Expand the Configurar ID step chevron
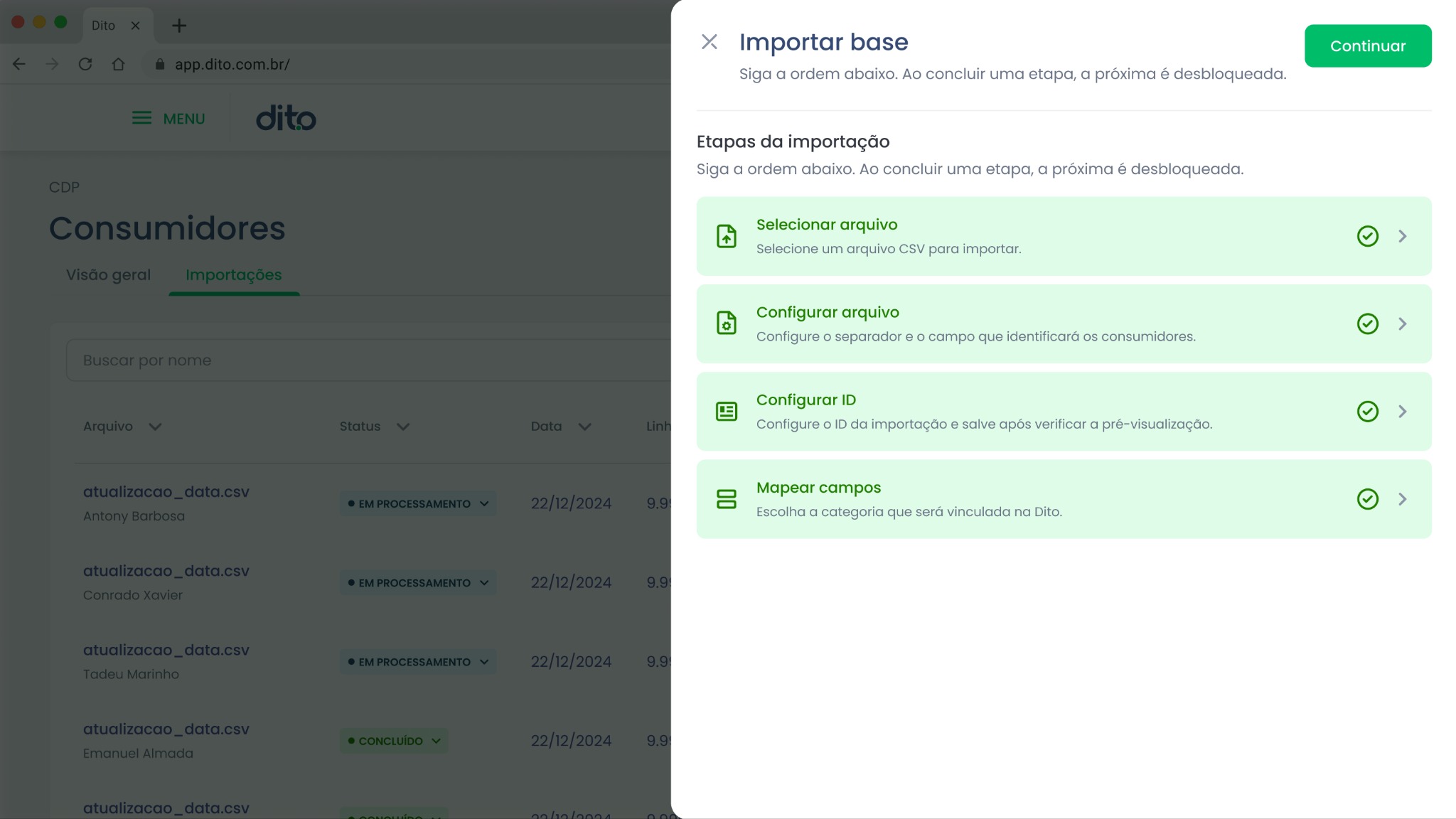Image resolution: width=1456 pixels, height=819 pixels. (1403, 412)
